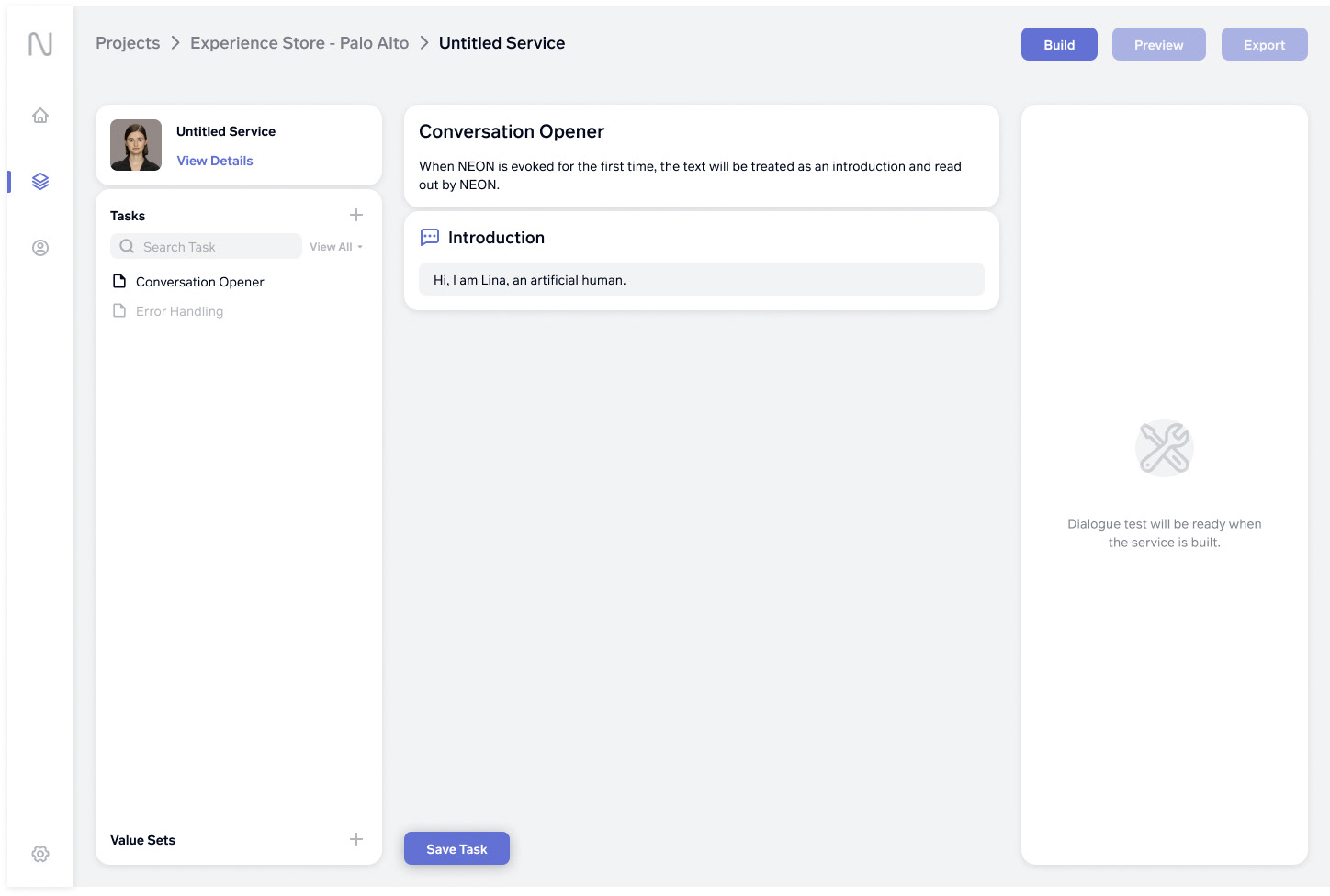Click the Save Task button
The height and width of the screenshot is (896, 1330).
[x=456, y=849]
